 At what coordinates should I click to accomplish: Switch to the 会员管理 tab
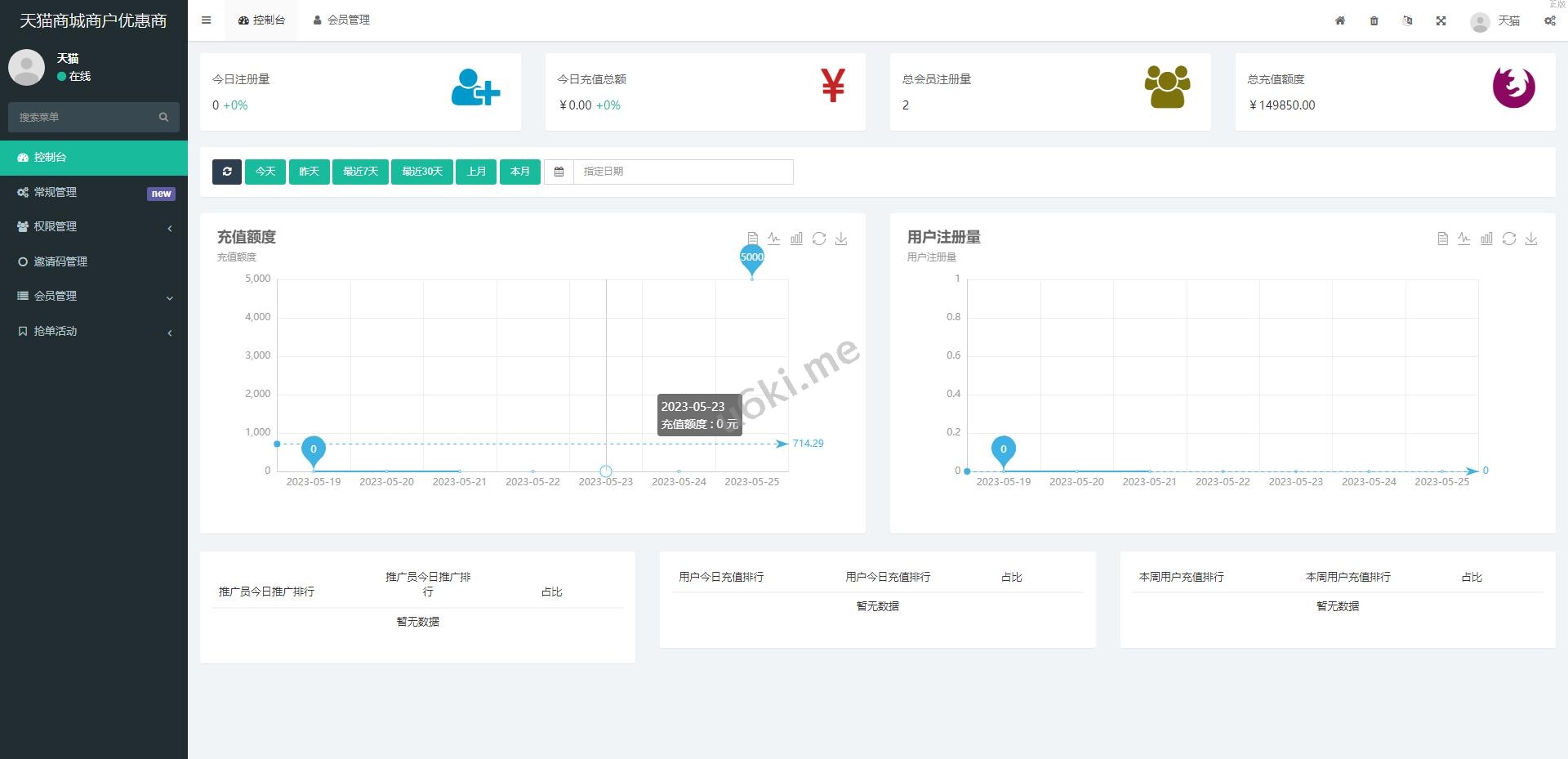pyautogui.click(x=341, y=20)
